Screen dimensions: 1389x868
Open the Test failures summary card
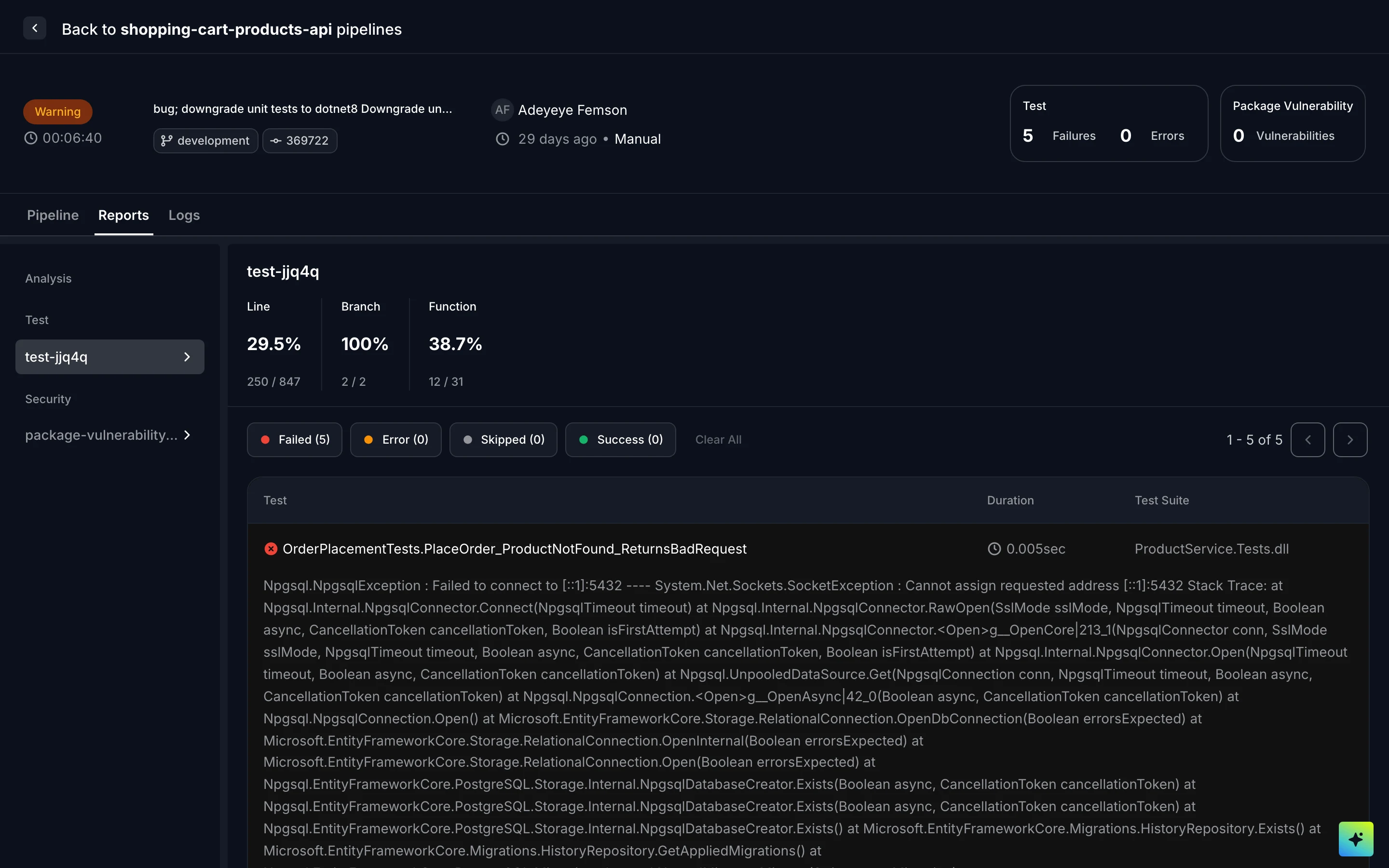[1109, 123]
